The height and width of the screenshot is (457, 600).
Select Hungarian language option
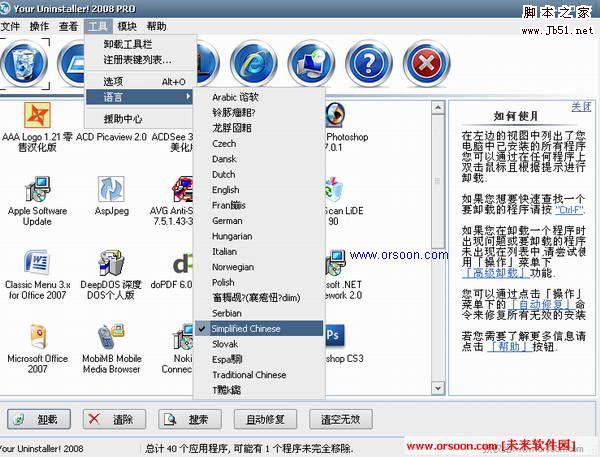(x=259, y=236)
